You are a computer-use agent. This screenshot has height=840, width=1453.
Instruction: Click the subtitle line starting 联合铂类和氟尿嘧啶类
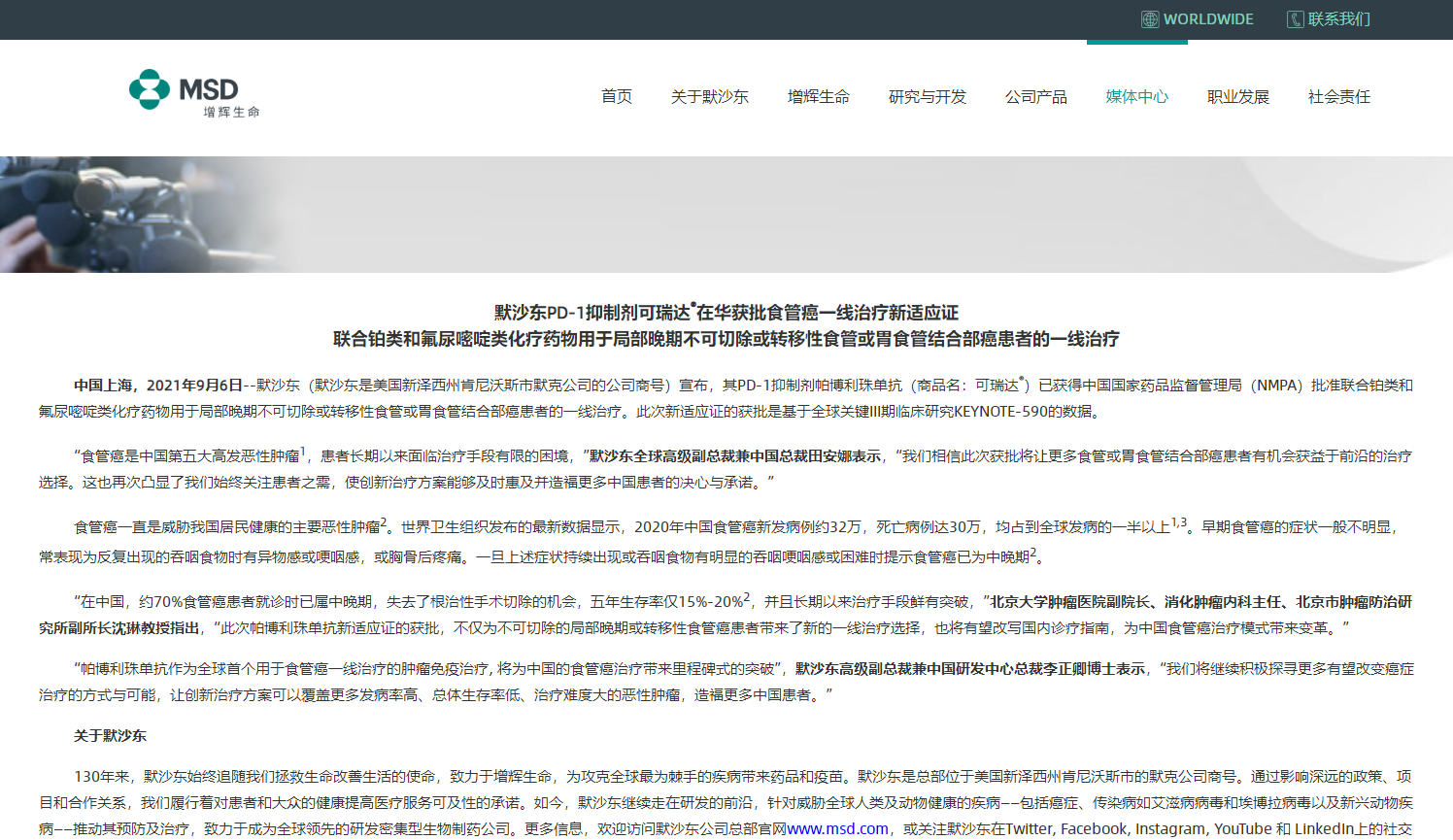tap(726, 339)
